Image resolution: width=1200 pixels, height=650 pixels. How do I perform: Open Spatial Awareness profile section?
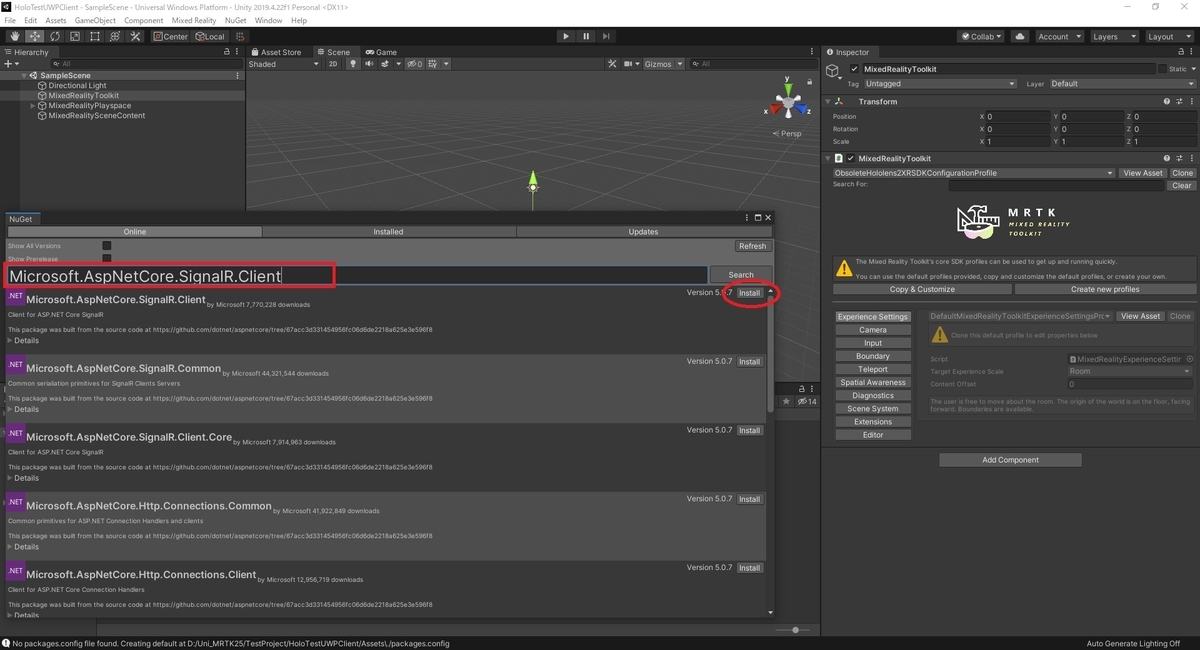(x=873, y=383)
